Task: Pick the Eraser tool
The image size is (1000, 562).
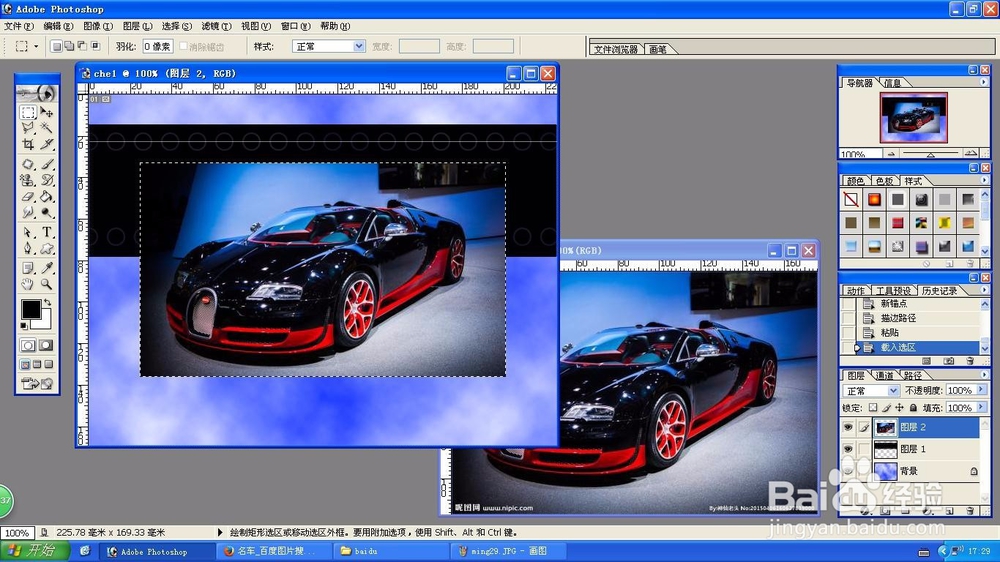Action: pyautogui.click(x=27, y=196)
